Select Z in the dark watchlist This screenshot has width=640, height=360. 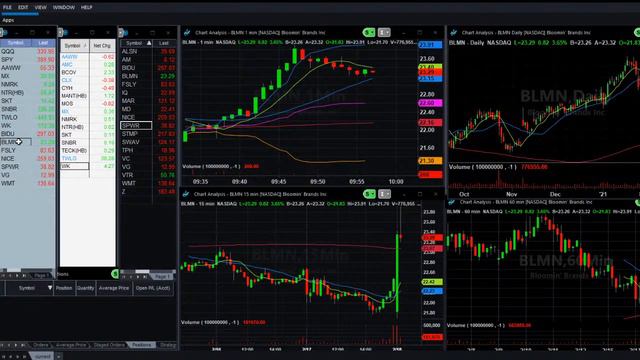(124, 191)
